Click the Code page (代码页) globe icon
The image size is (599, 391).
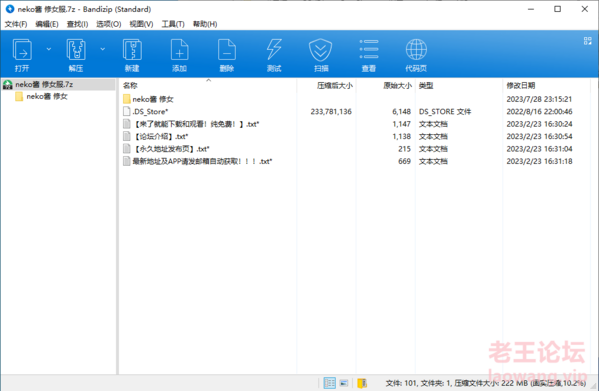416,50
